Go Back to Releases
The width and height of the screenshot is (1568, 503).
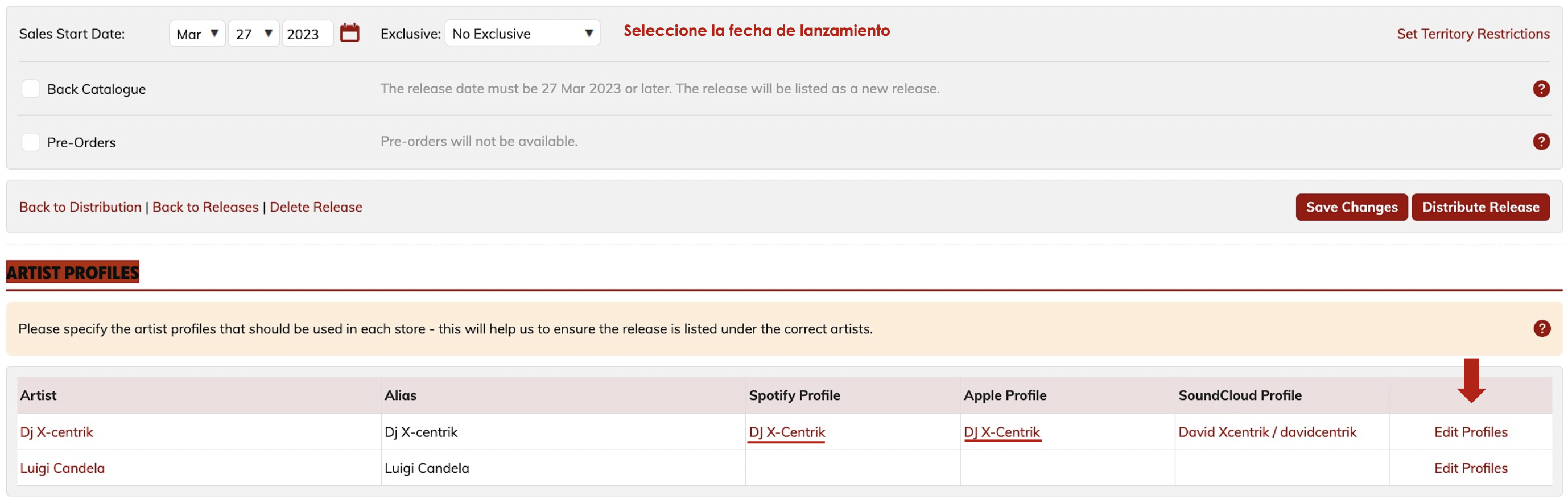(x=205, y=207)
